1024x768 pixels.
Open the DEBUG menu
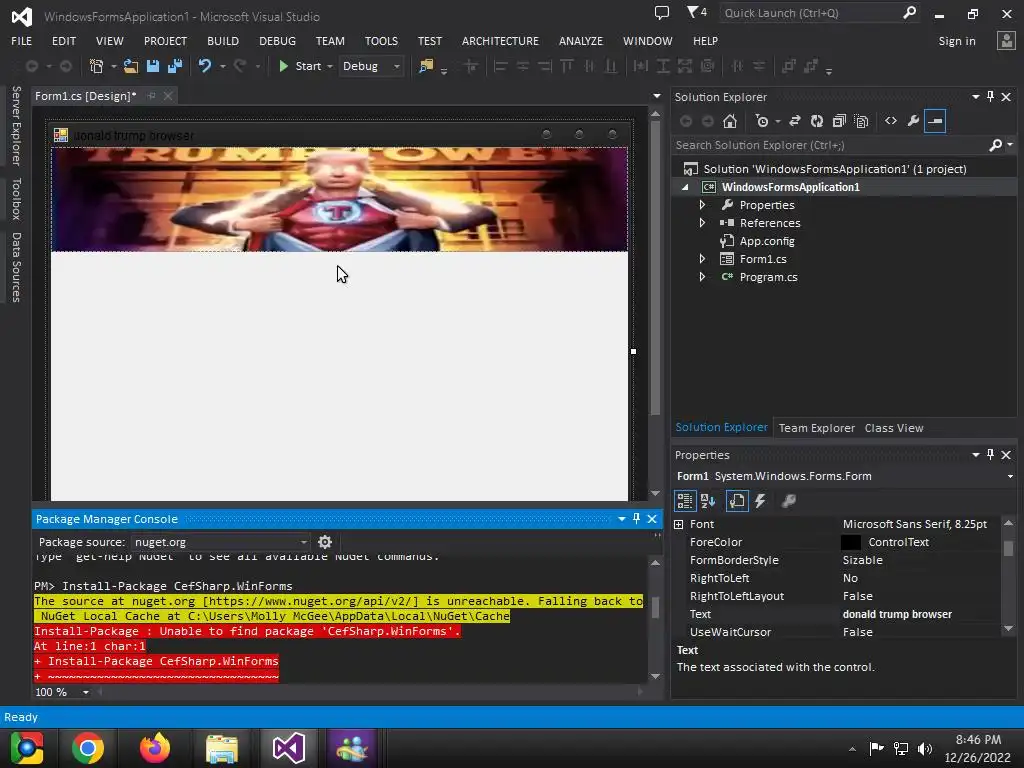[277, 40]
